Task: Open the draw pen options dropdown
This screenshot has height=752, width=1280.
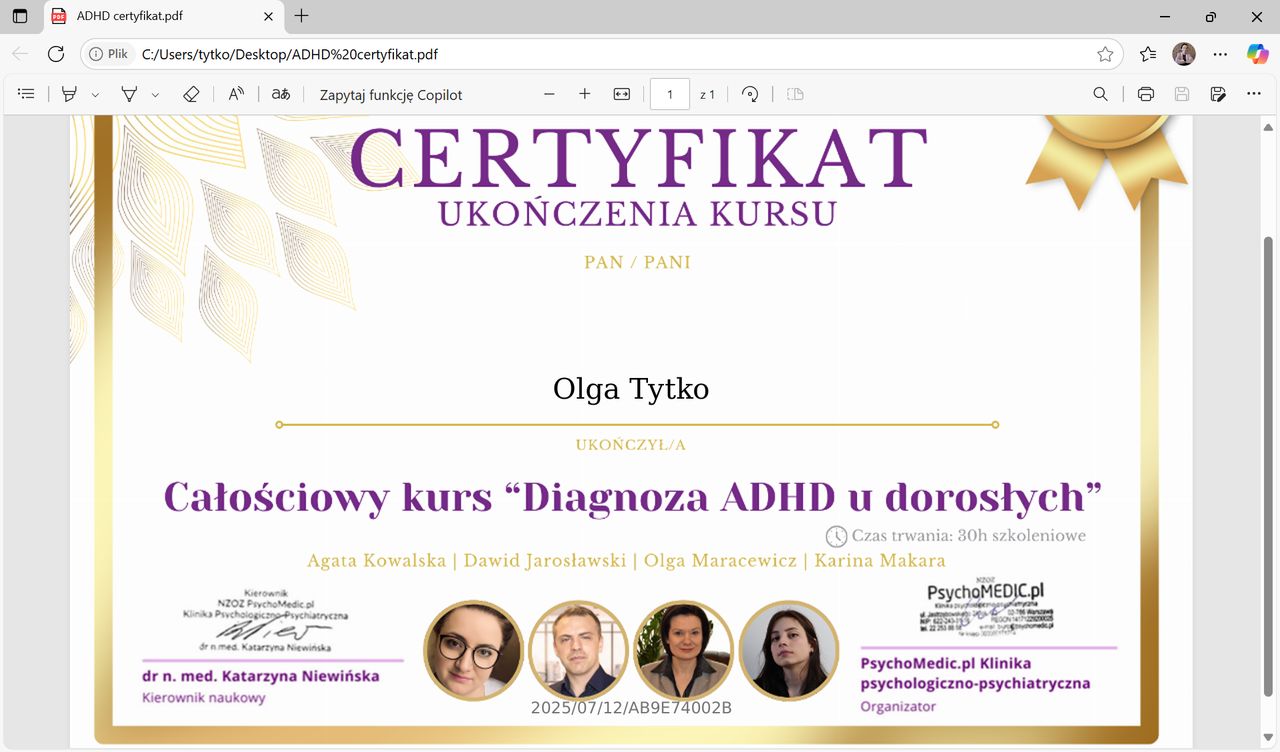Action: 155,95
